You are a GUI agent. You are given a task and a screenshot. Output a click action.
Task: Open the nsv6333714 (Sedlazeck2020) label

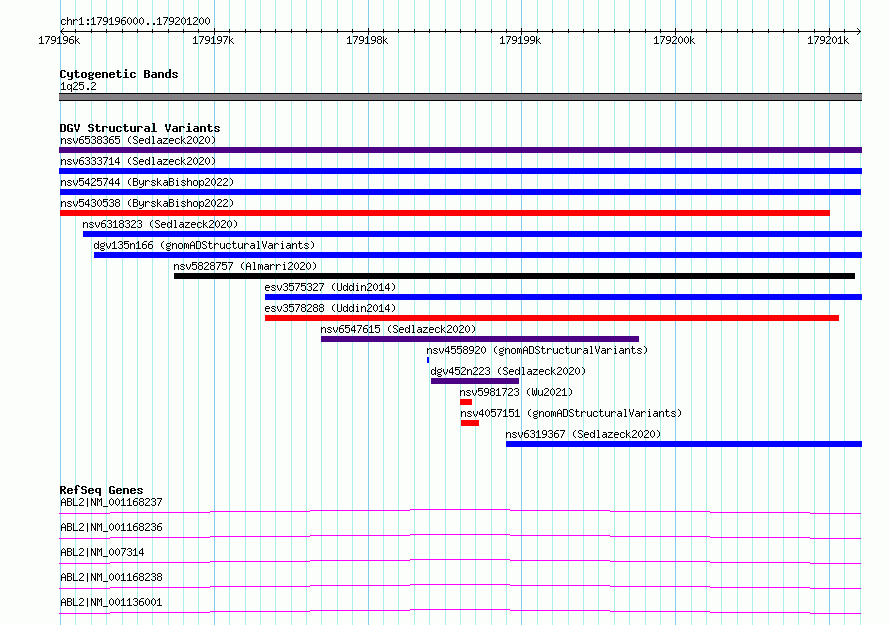pos(138,161)
